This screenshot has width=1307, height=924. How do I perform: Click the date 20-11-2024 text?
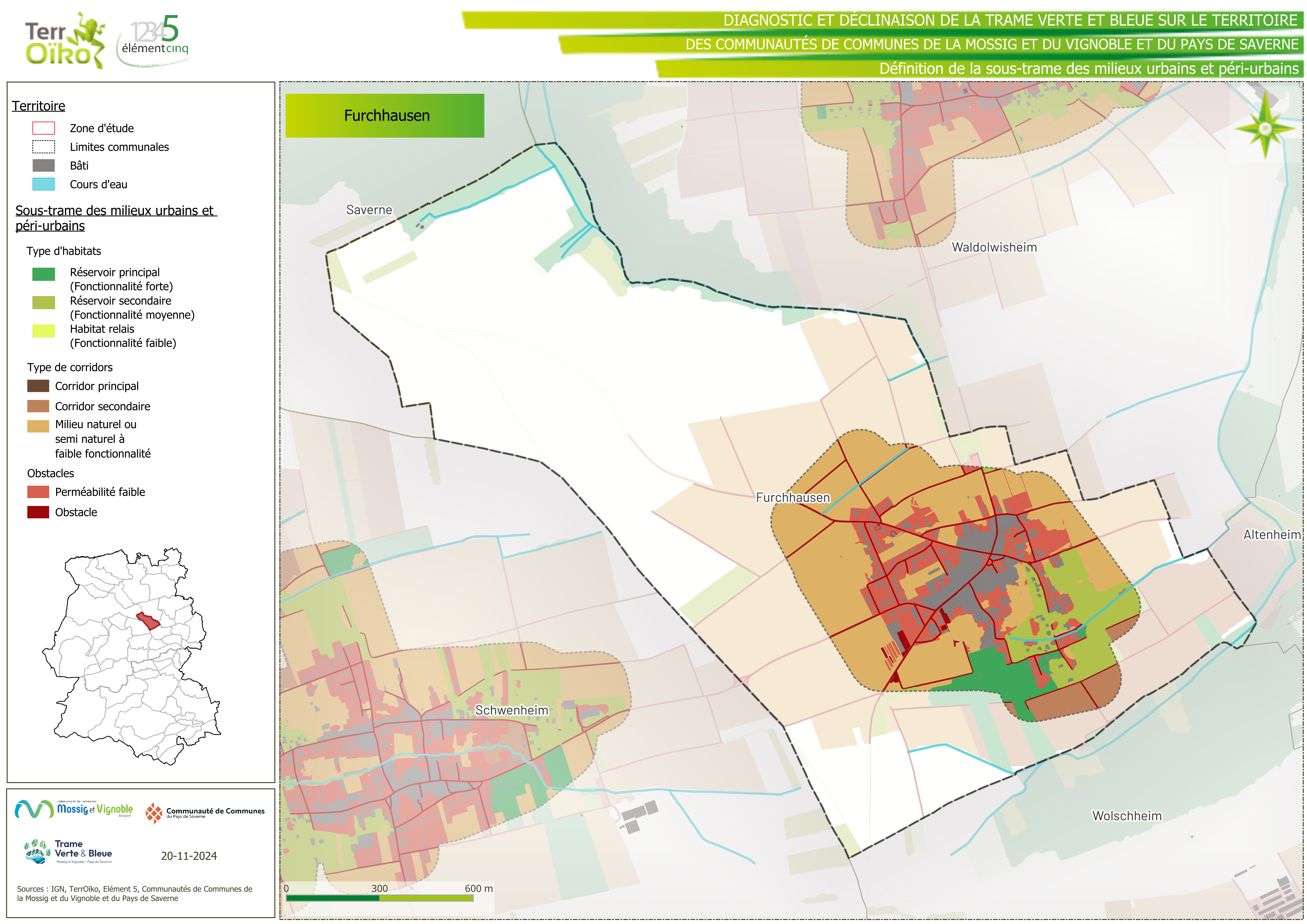pos(188,856)
